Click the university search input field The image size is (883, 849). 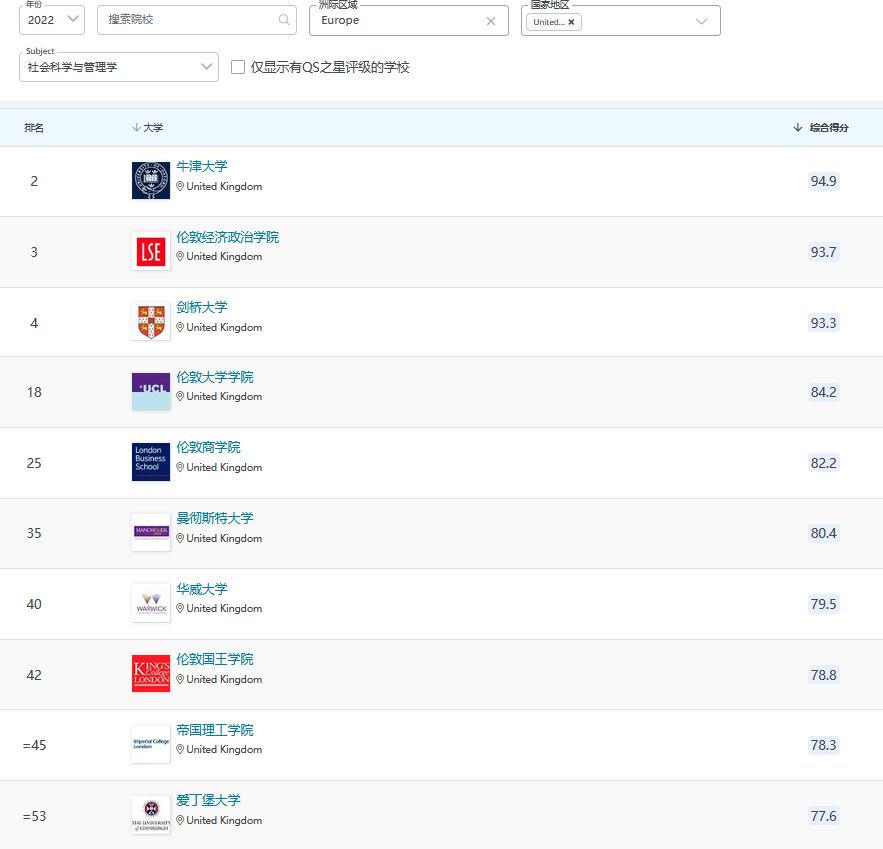tap(197, 20)
